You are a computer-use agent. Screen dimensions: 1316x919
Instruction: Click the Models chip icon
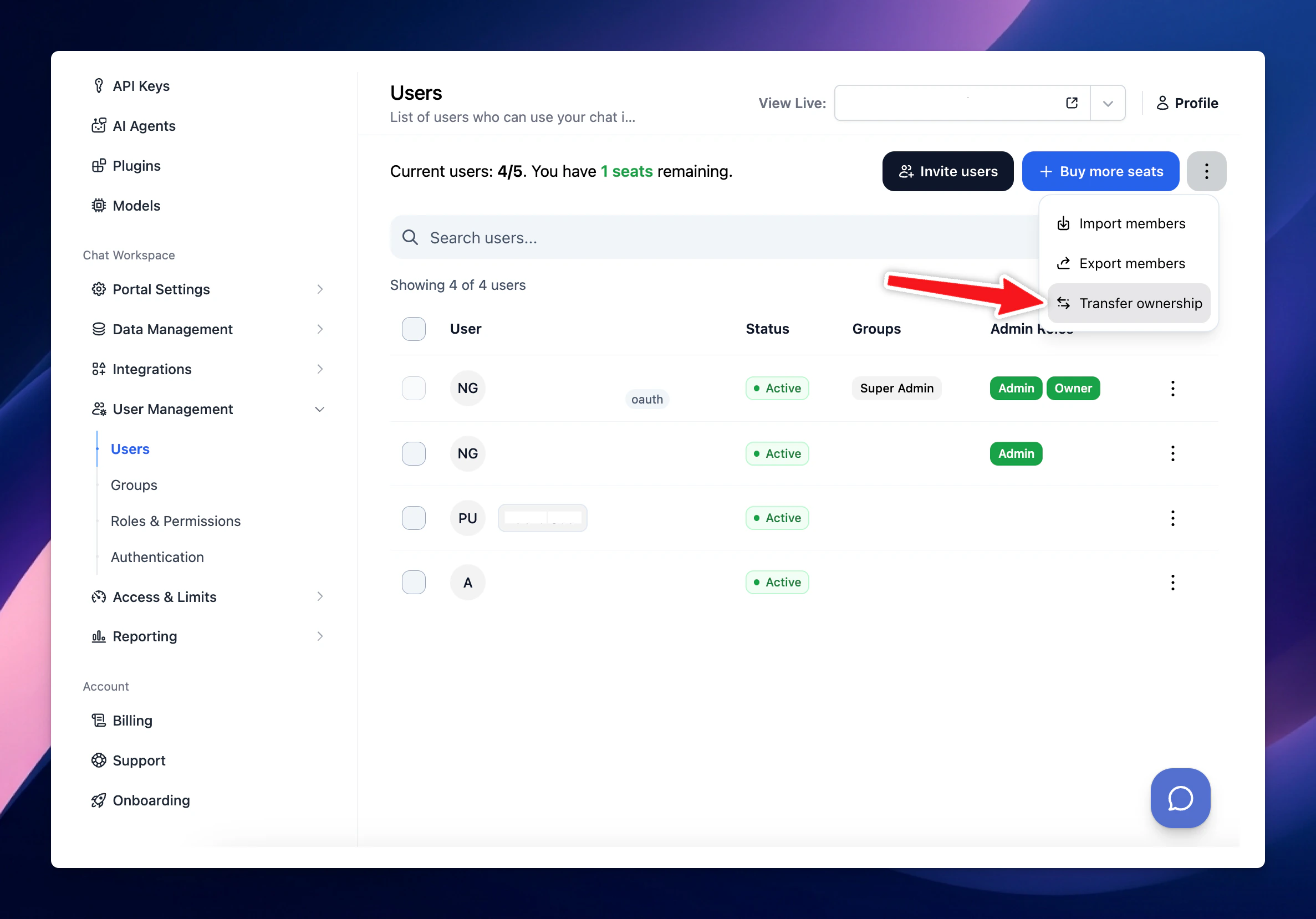tap(99, 205)
